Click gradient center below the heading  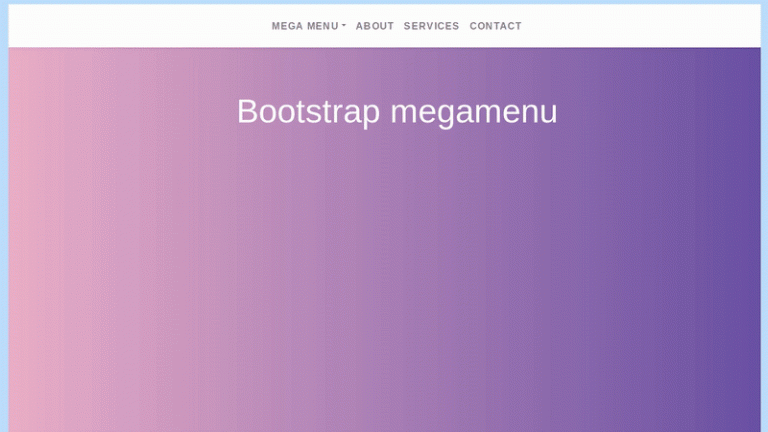[396, 260]
